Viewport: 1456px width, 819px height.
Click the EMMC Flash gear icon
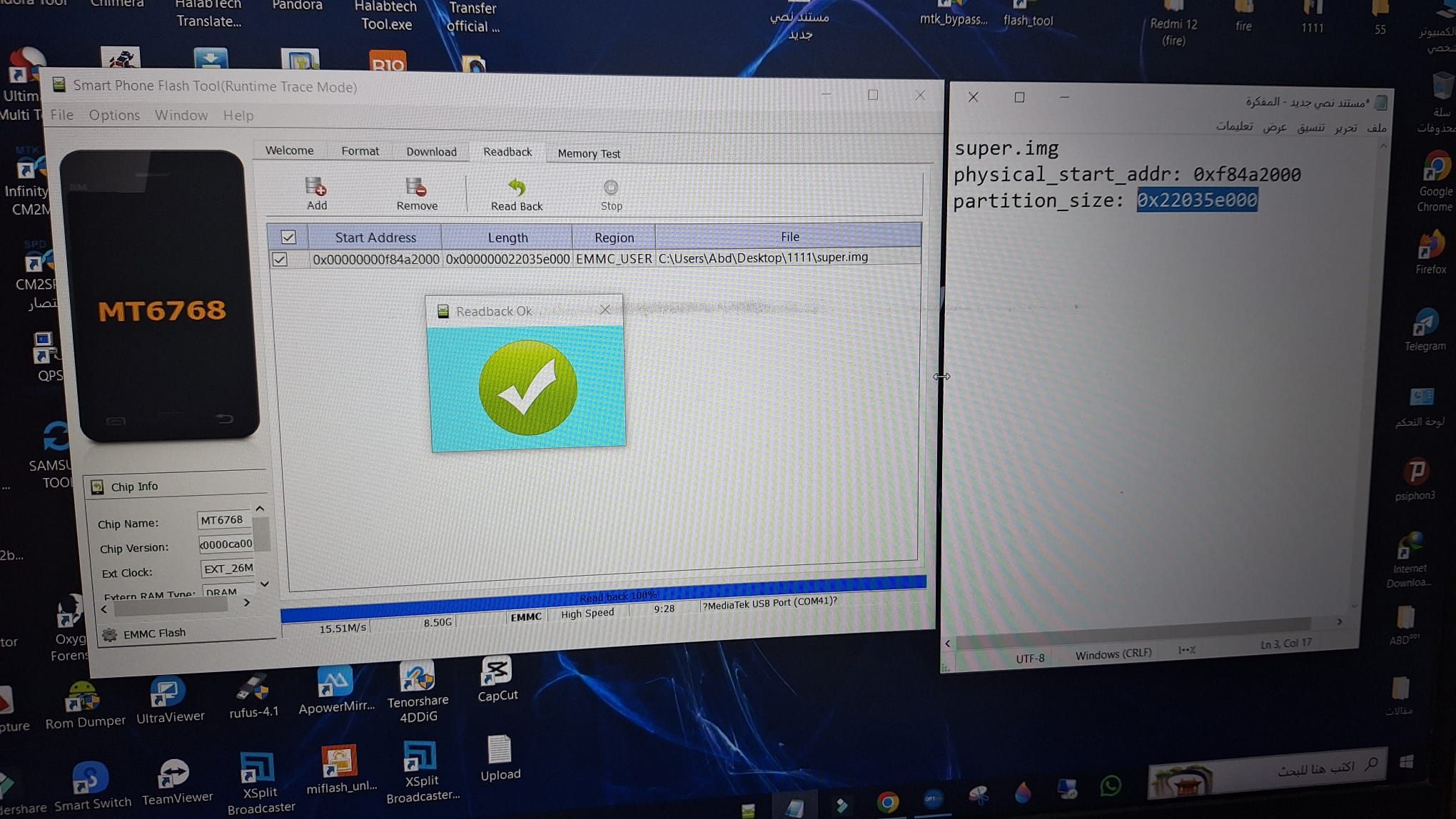[x=109, y=634]
